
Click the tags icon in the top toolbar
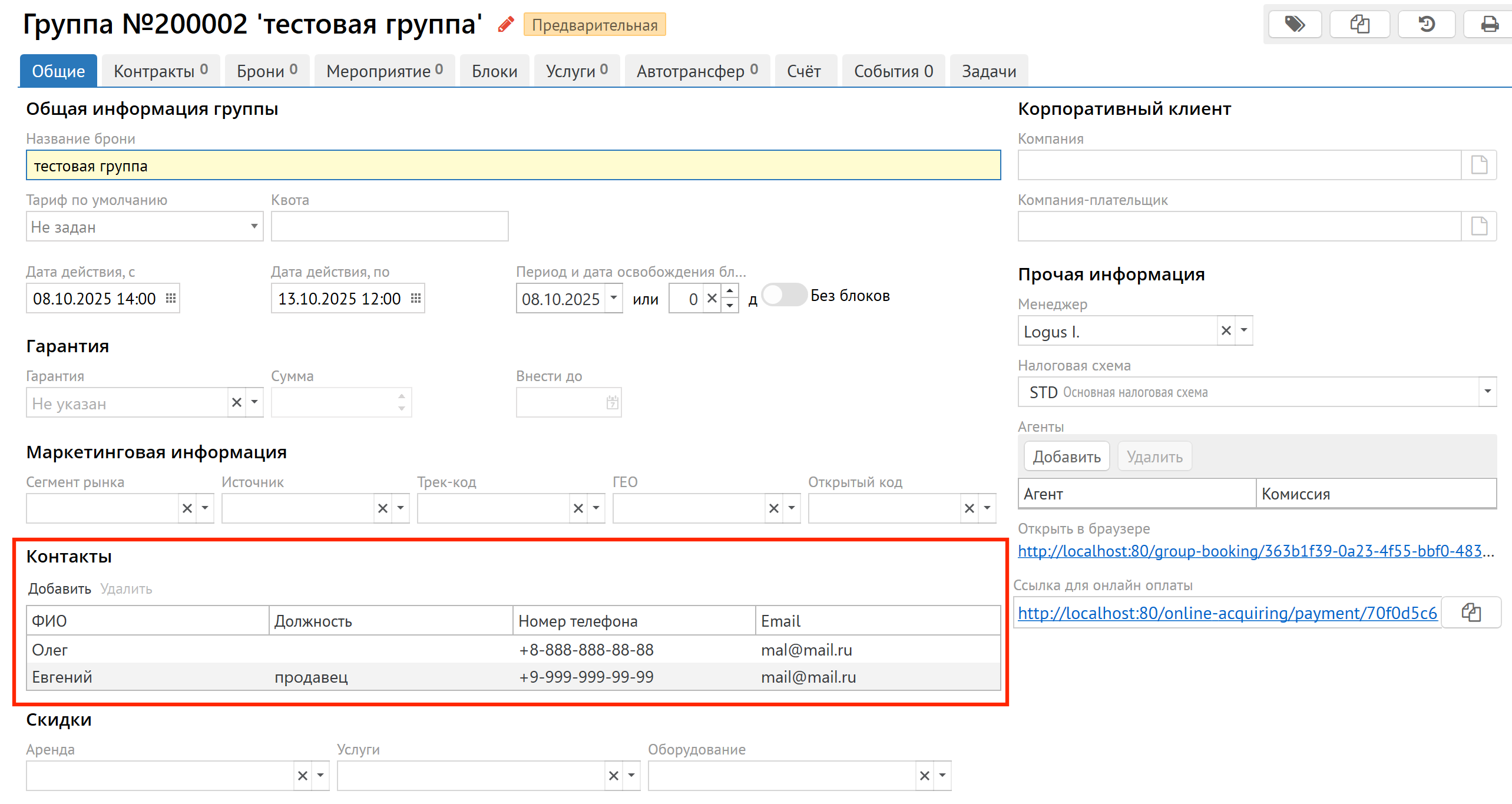(1295, 25)
